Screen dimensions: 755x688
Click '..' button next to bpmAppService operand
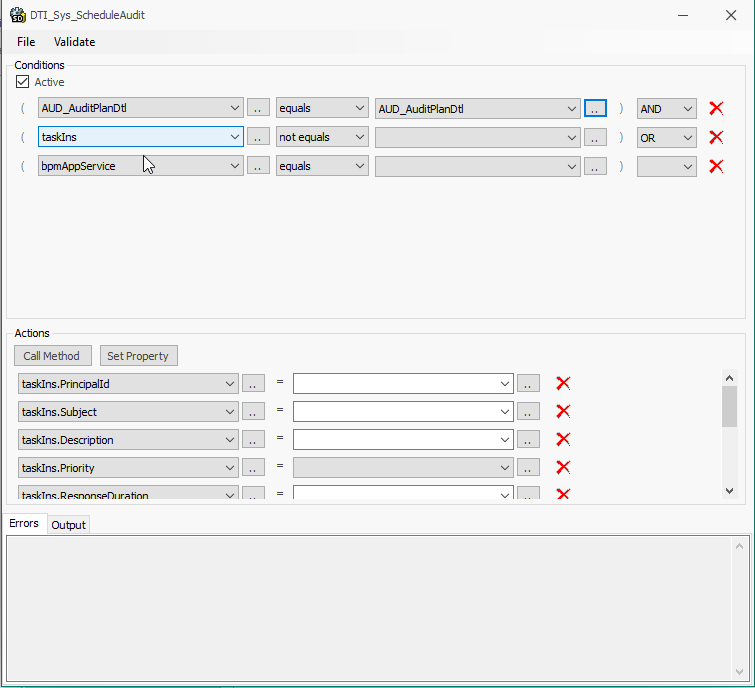258,166
